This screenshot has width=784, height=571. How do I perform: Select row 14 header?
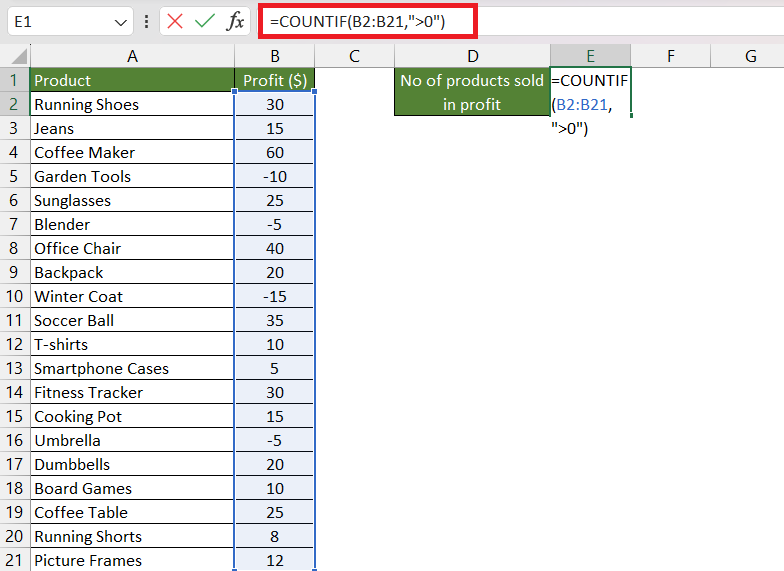[x=14, y=392]
